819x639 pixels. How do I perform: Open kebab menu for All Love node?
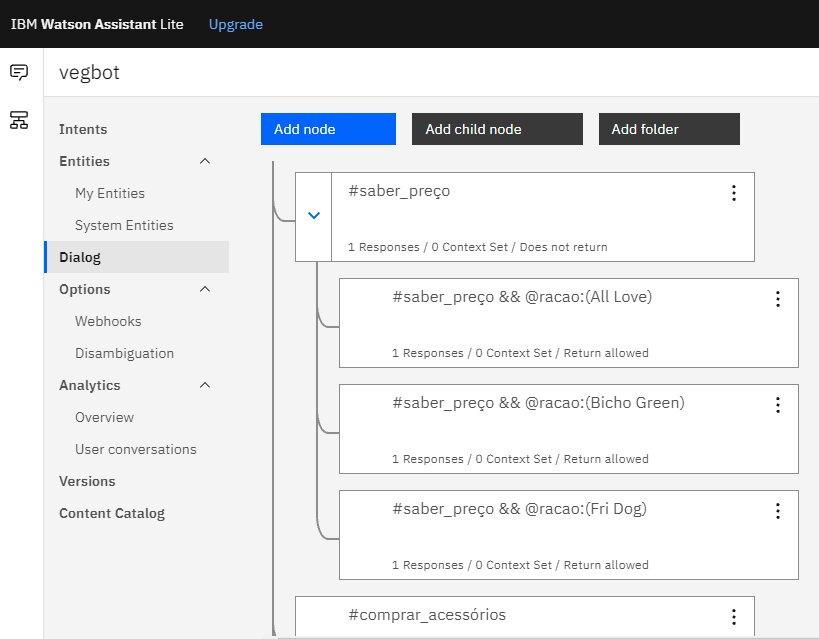tap(777, 299)
